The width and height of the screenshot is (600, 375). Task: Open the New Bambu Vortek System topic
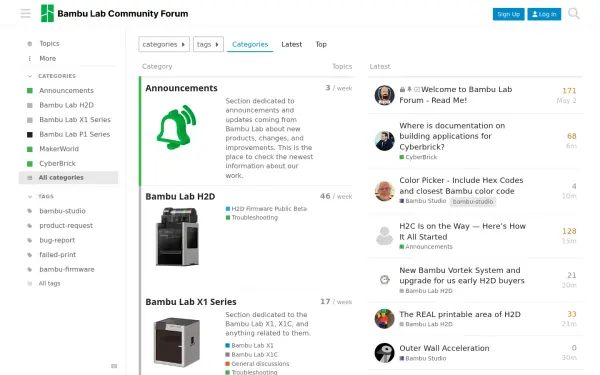click(x=462, y=275)
